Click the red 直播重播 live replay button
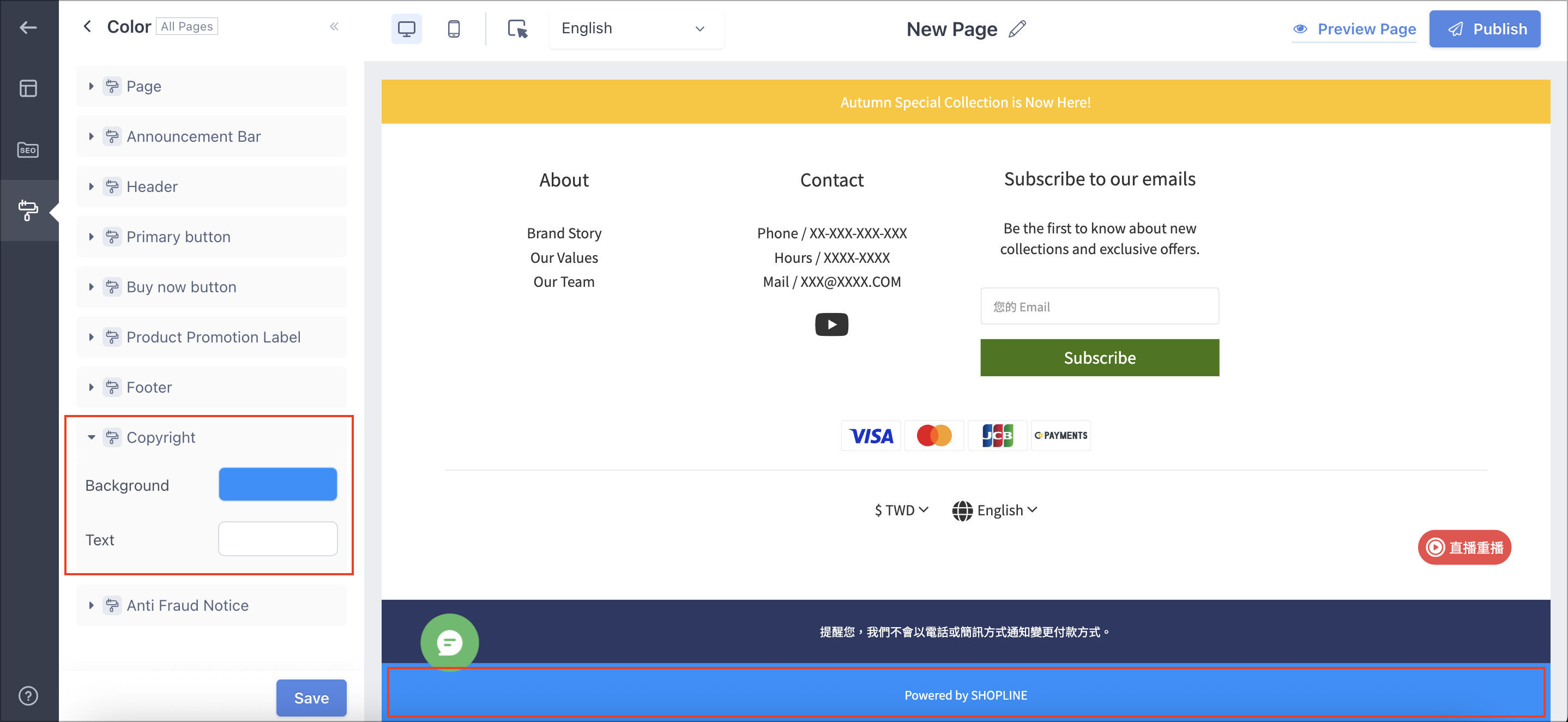Screen dimensions: 1568x722 point(1464,547)
